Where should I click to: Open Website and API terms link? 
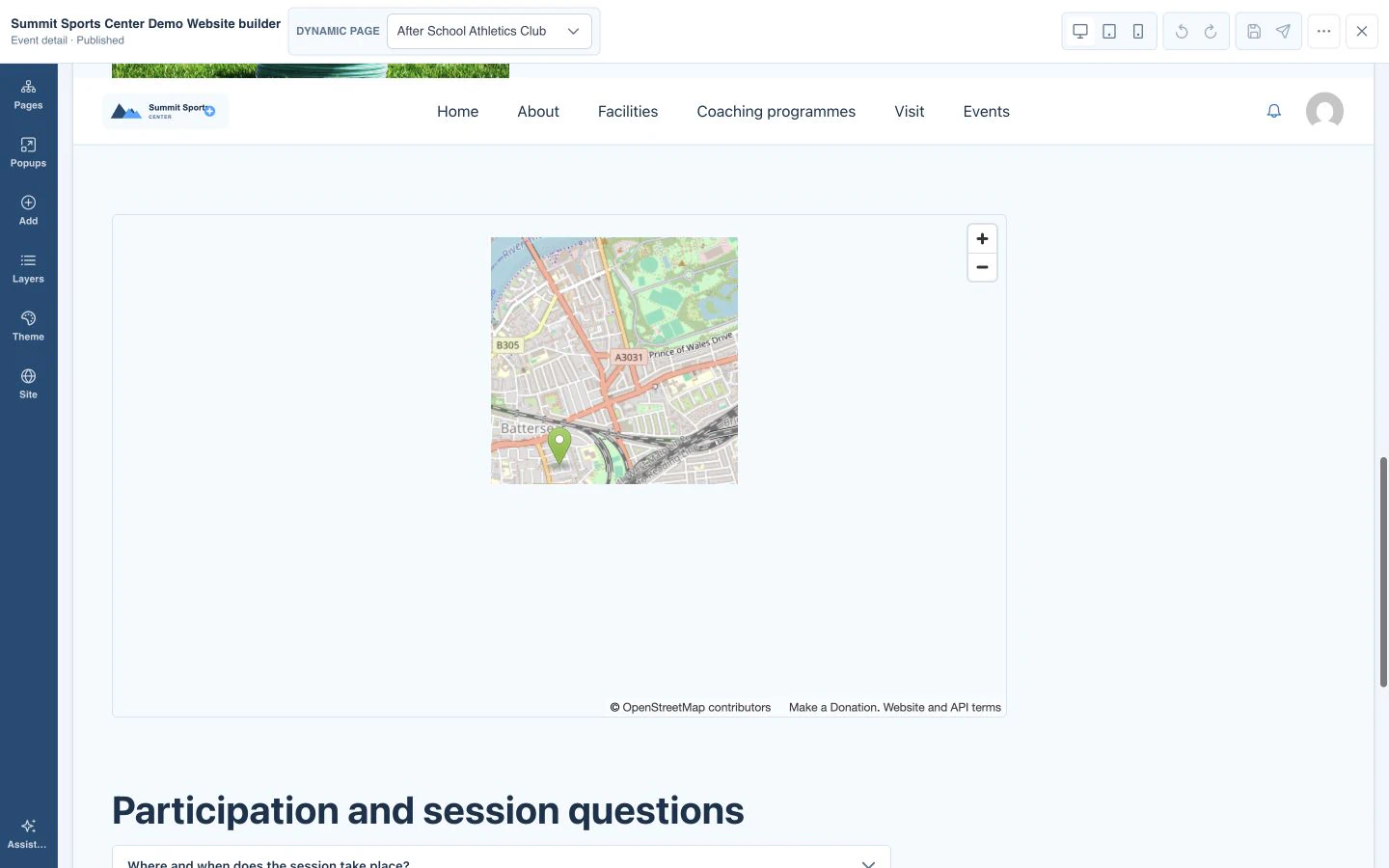[942, 707]
